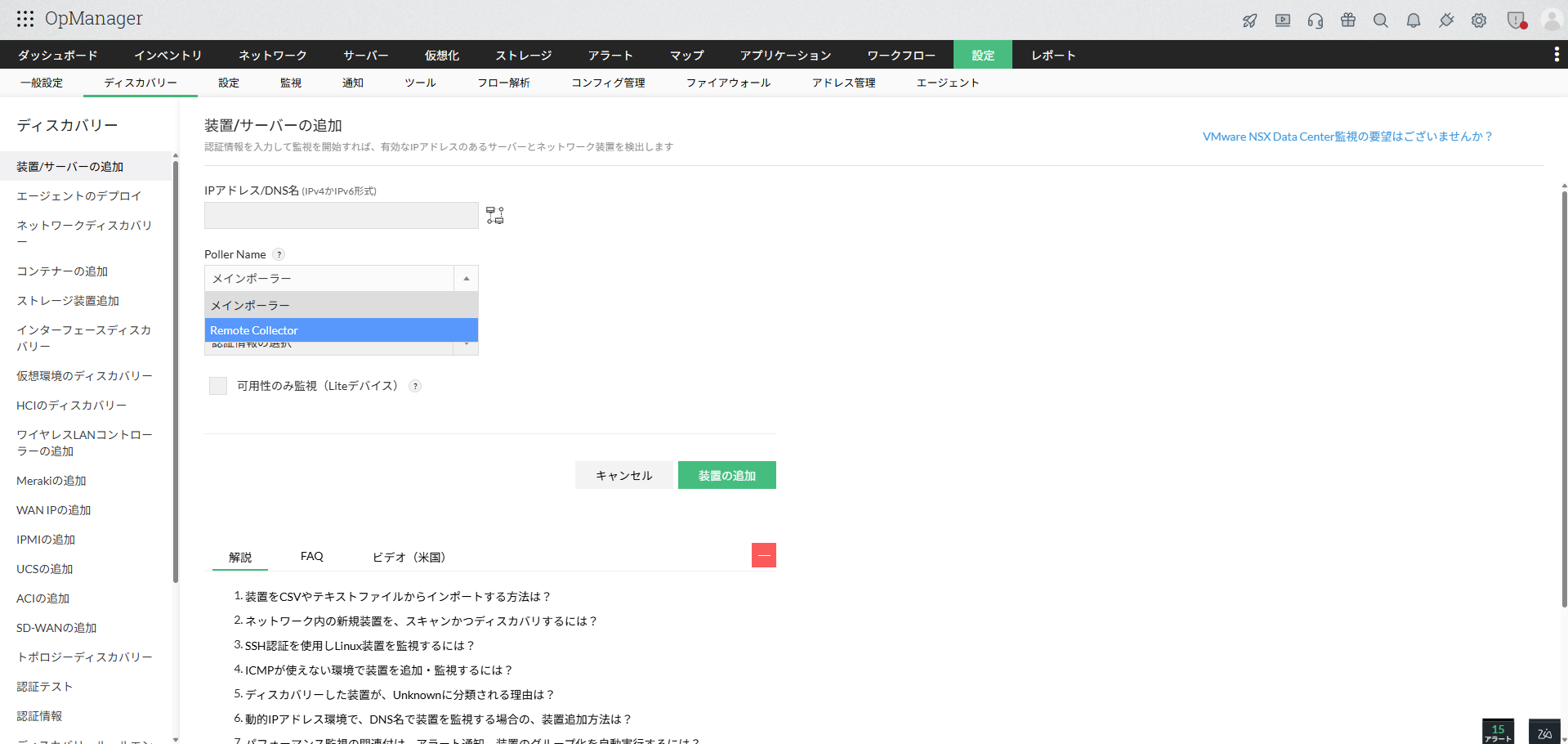Click the rocket quick-start icon

coord(1250,20)
